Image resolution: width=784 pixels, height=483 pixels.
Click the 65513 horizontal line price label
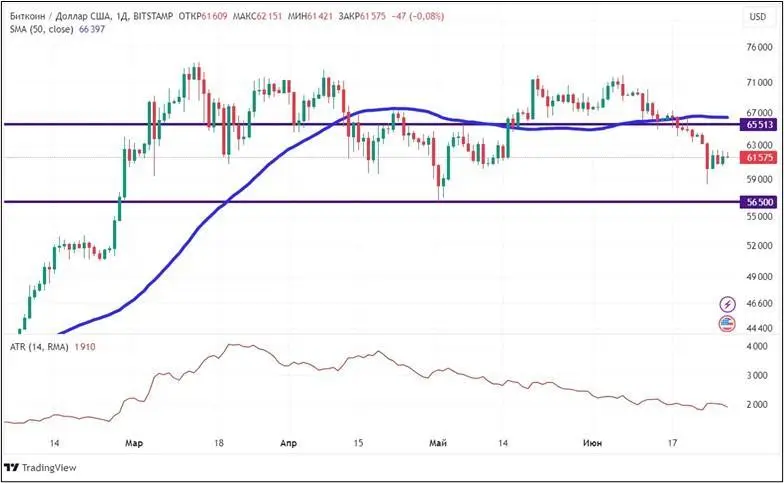757,125
